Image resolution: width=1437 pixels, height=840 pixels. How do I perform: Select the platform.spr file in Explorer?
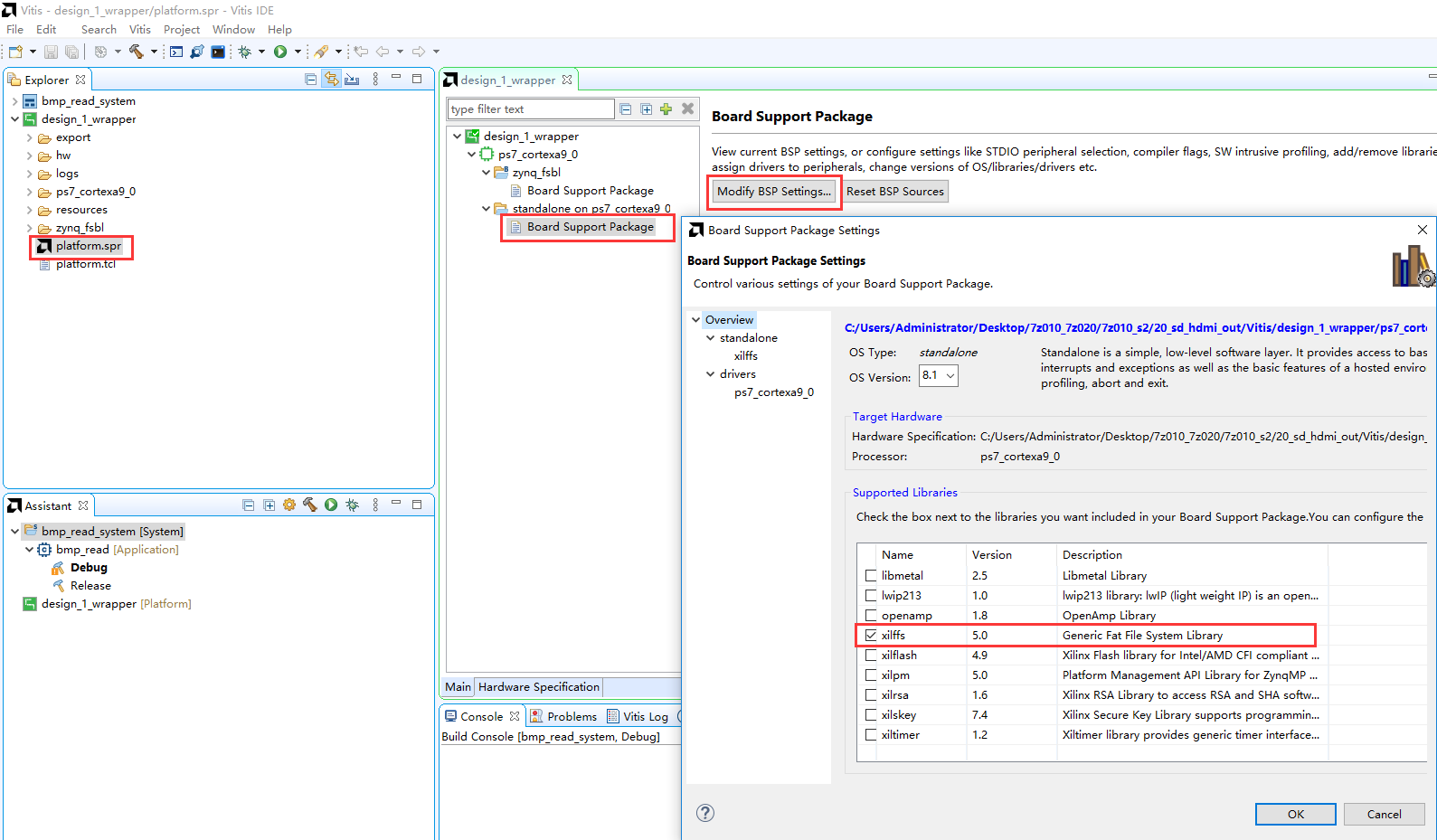(88, 246)
